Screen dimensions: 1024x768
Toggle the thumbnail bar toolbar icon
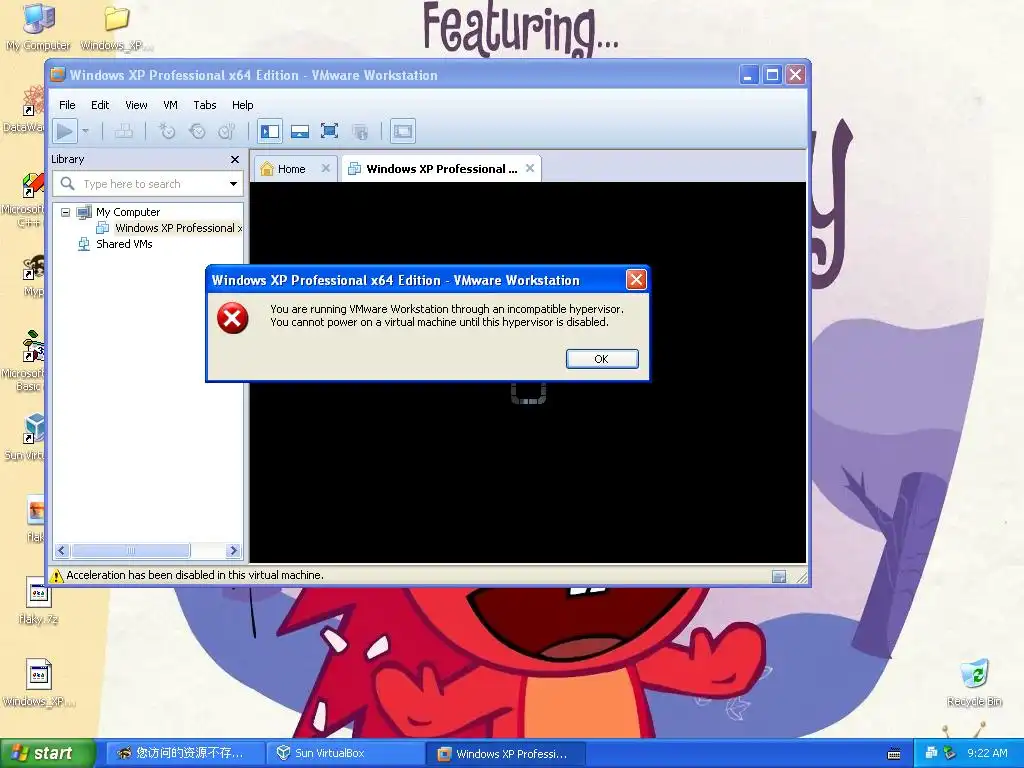tap(300, 131)
